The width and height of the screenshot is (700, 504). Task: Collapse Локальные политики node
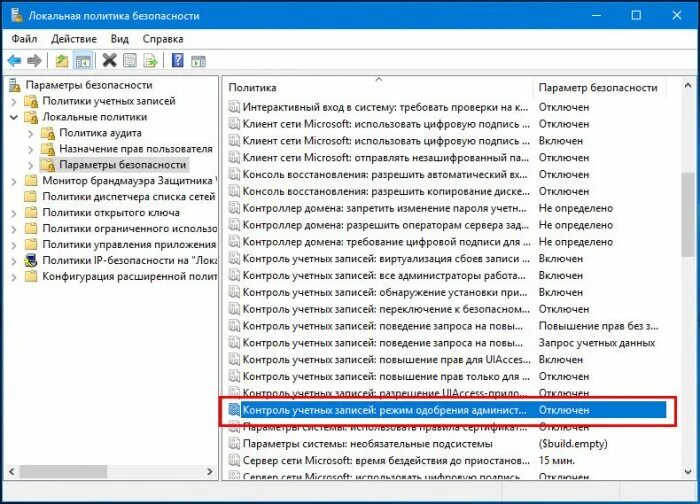pos(14,117)
